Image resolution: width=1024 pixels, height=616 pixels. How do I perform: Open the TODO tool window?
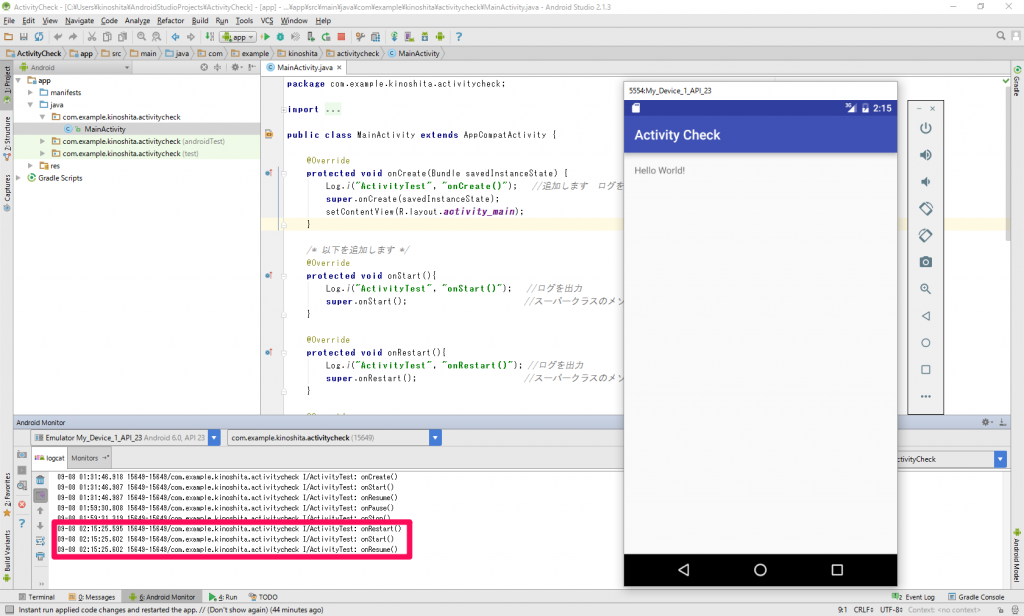point(264,597)
